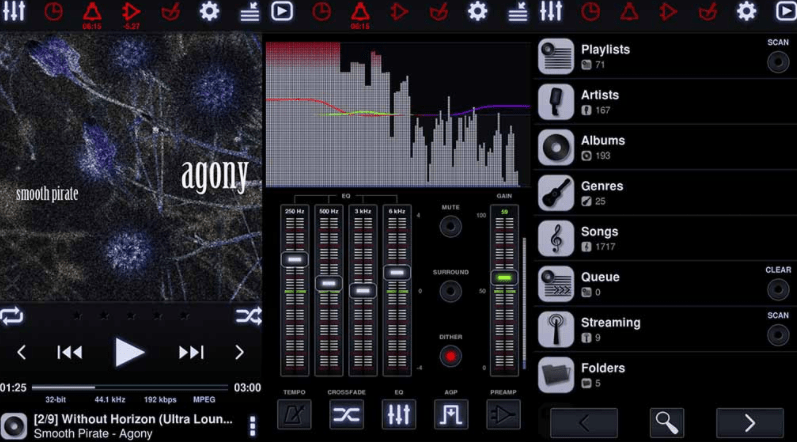Toggle repeat mode icon

(x=12, y=316)
